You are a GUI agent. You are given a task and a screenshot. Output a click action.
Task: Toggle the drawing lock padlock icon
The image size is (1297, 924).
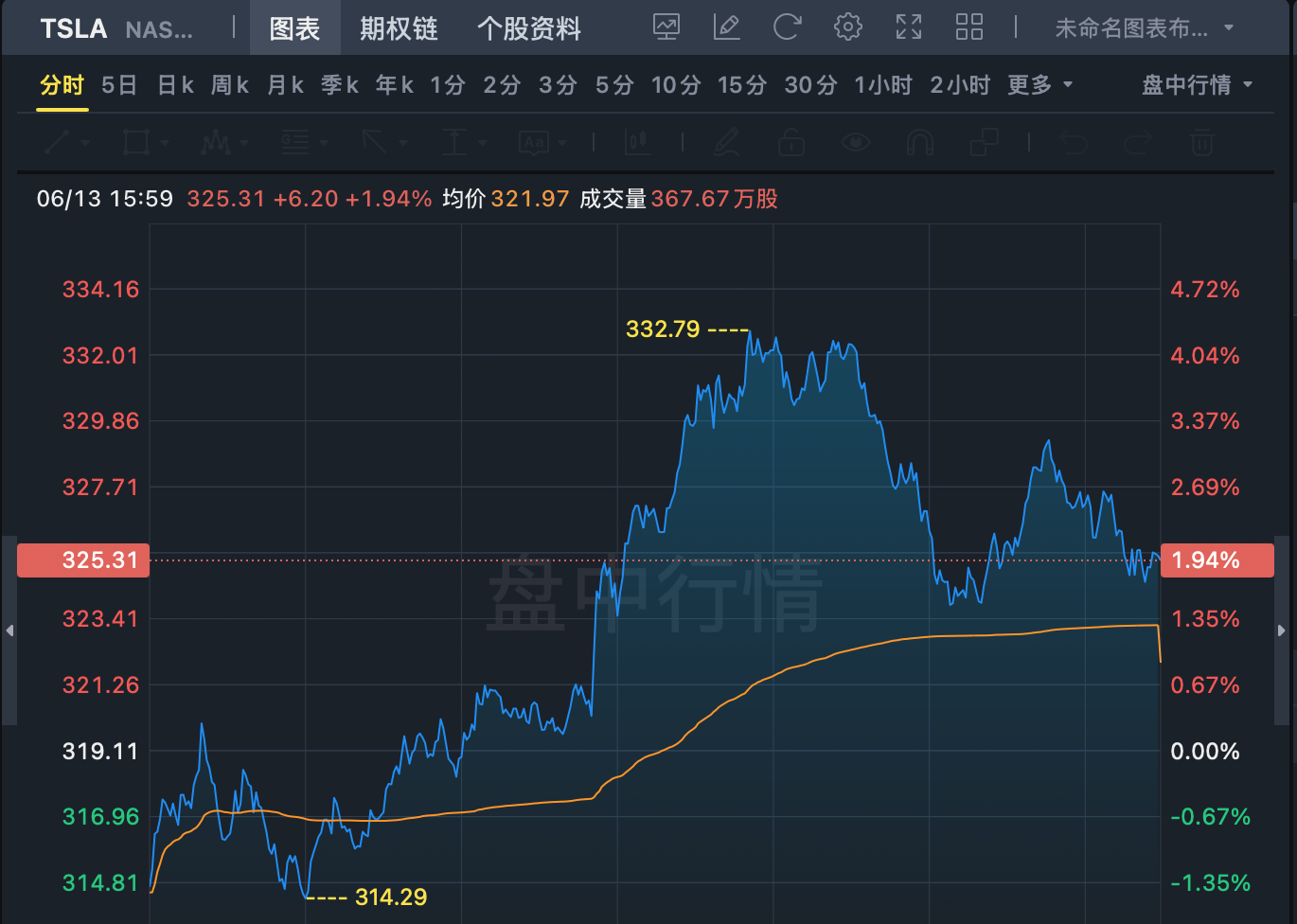coord(791,143)
